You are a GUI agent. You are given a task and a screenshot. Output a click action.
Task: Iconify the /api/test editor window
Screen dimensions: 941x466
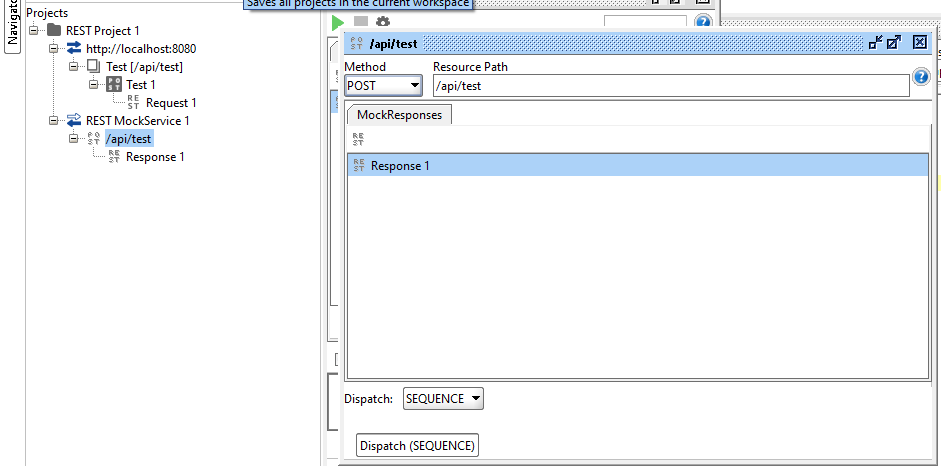pos(875,42)
